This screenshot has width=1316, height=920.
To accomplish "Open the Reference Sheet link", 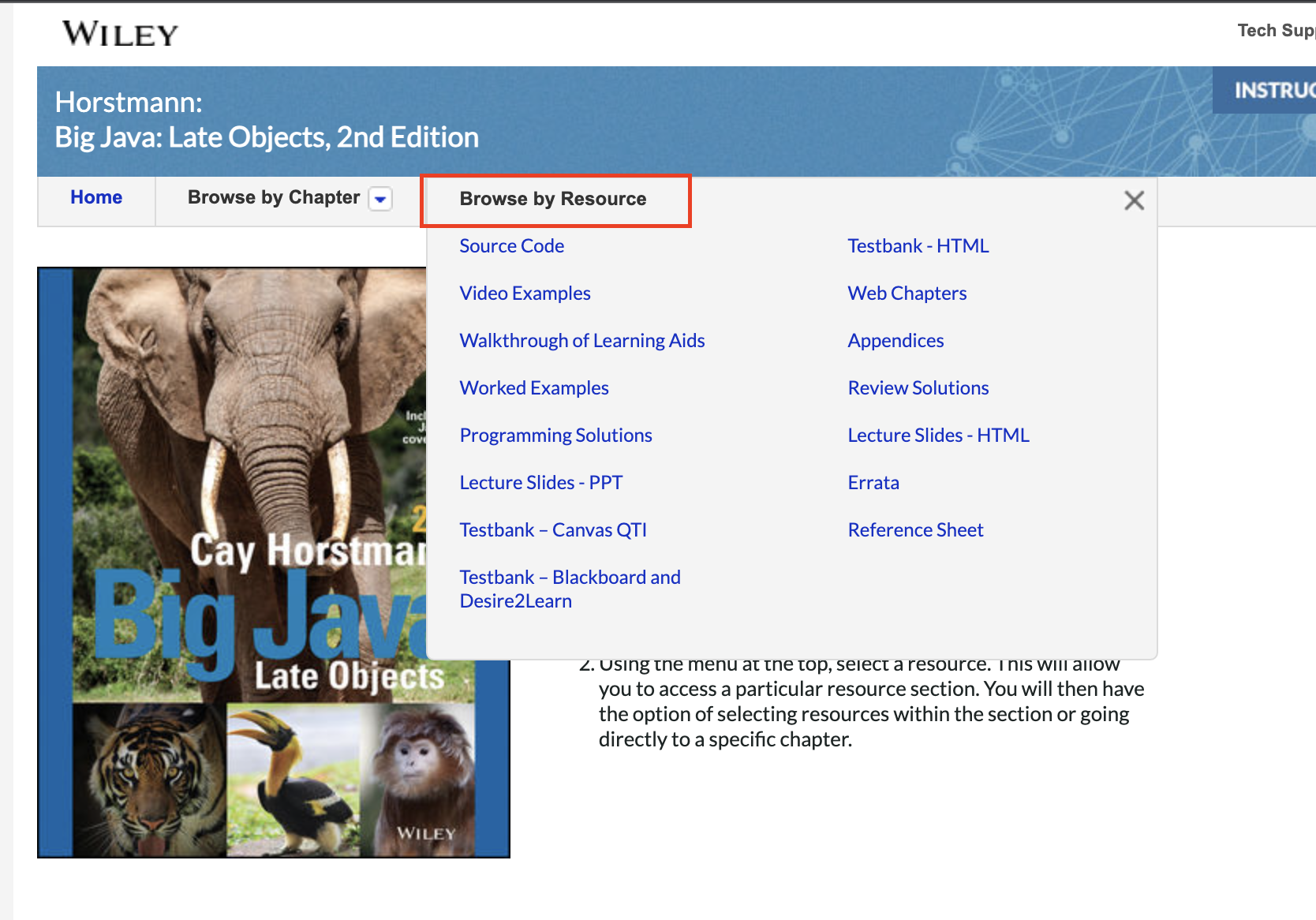I will point(916,530).
